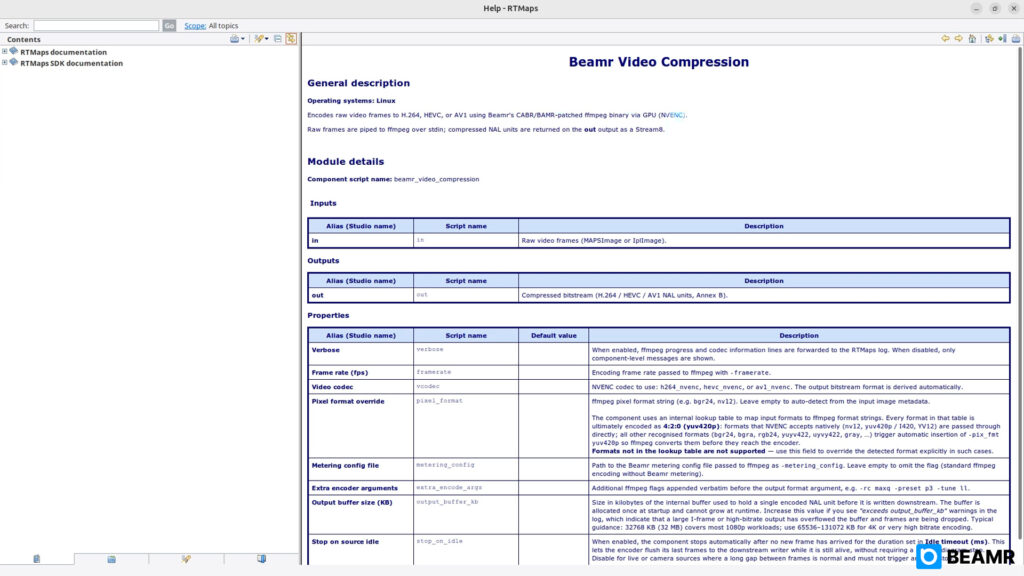Click the Video codec property cell

coord(361,387)
